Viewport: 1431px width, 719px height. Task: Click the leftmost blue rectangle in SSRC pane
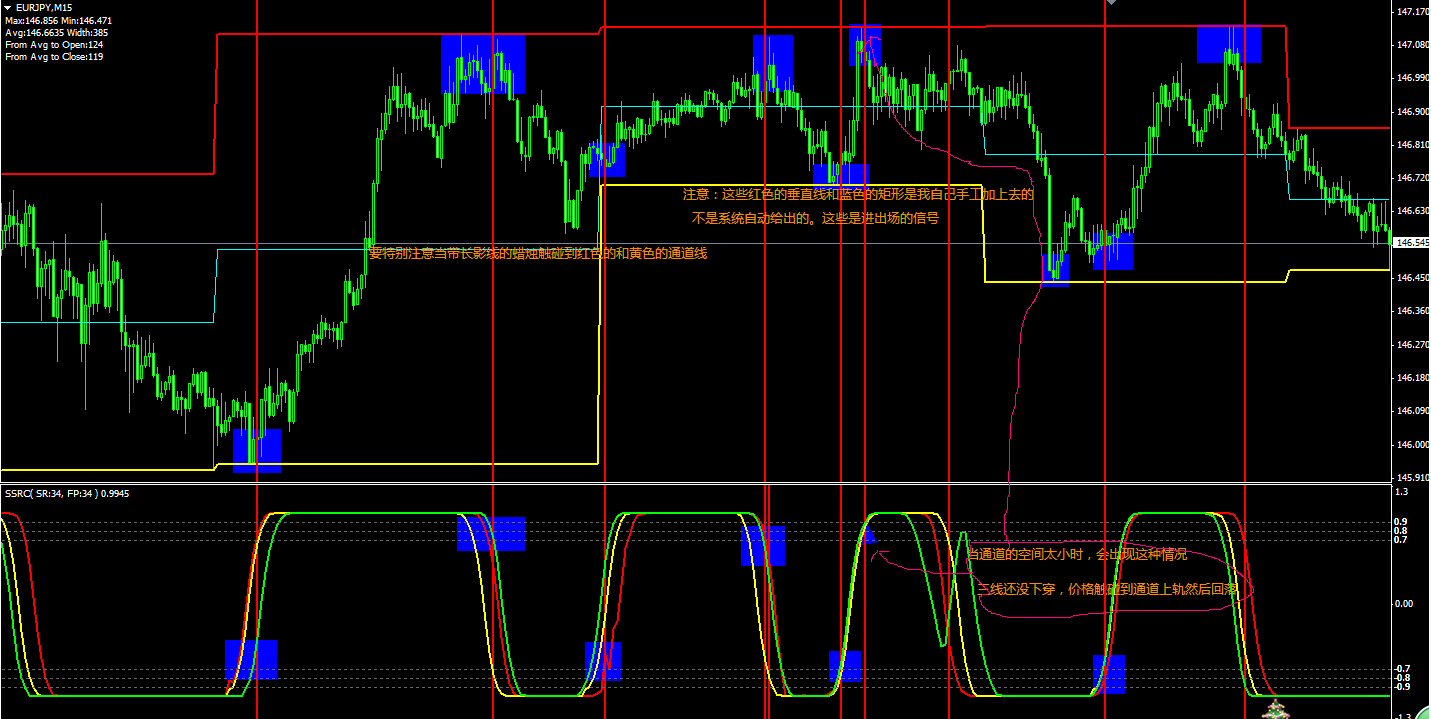251,659
